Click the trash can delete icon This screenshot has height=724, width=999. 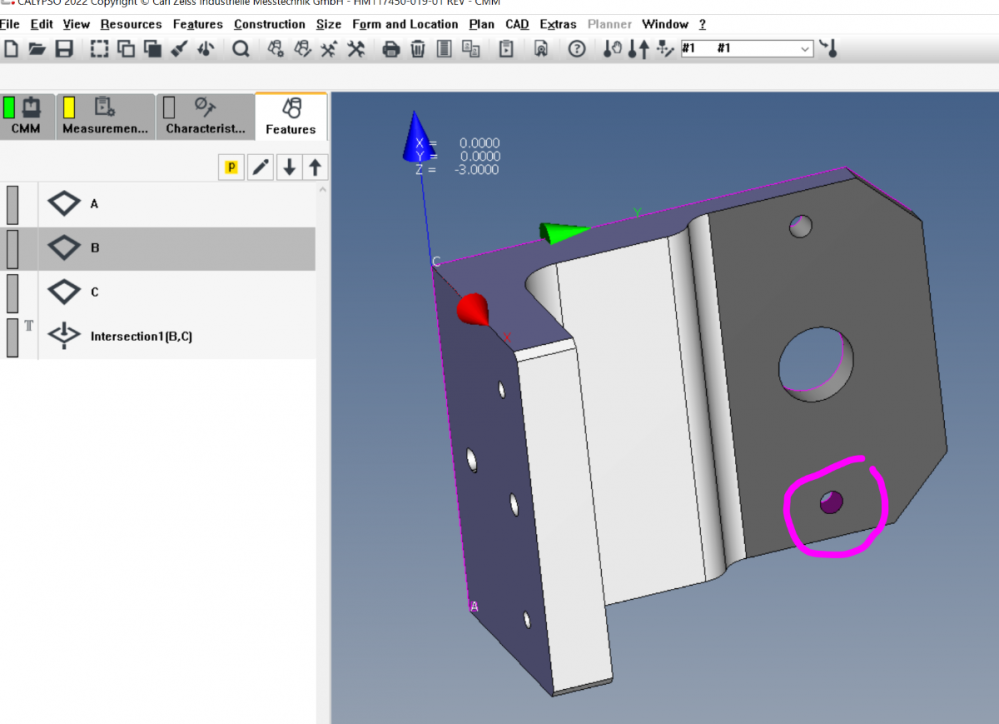click(x=418, y=48)
